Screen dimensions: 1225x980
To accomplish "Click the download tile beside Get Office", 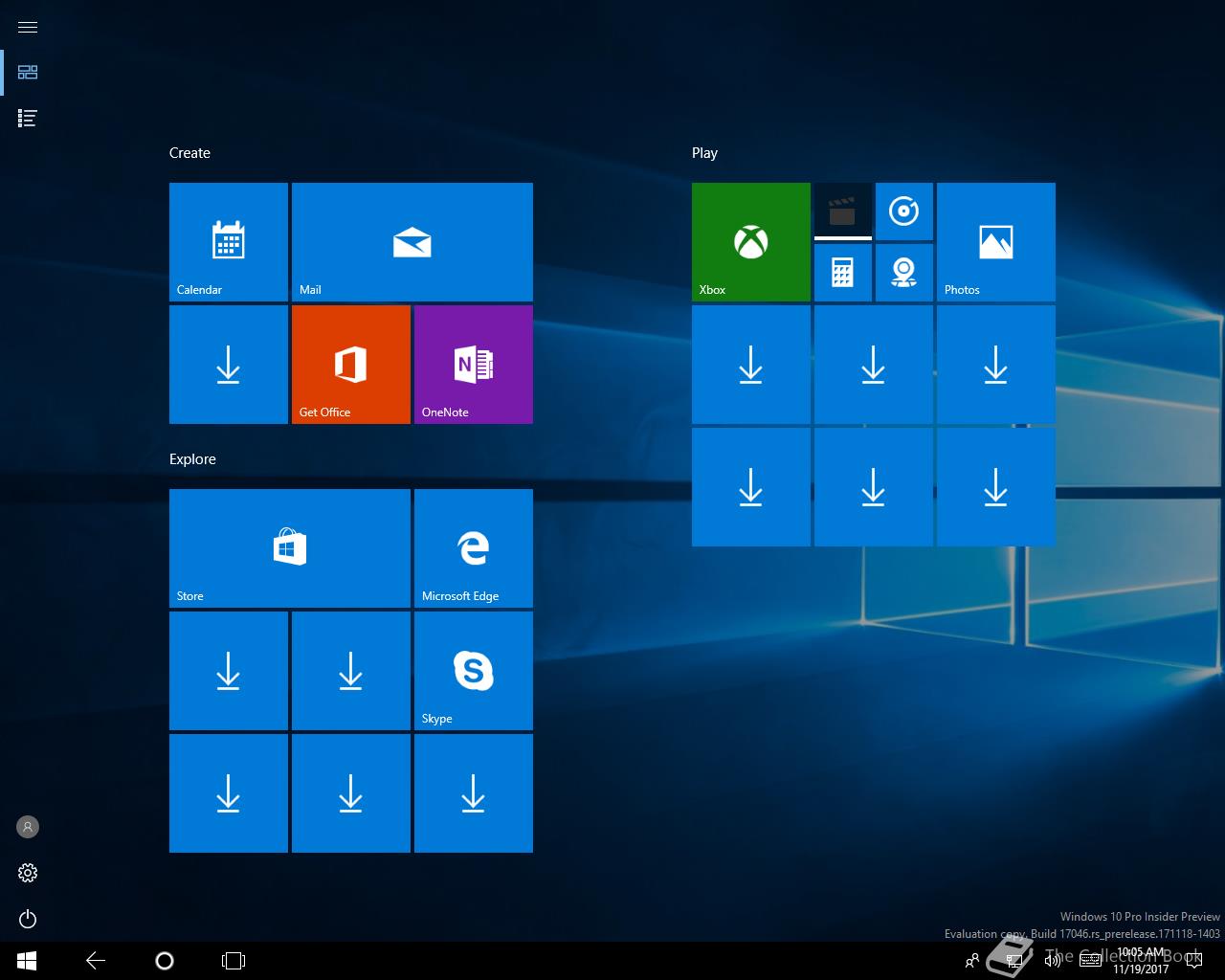I will tap(229, 365).
